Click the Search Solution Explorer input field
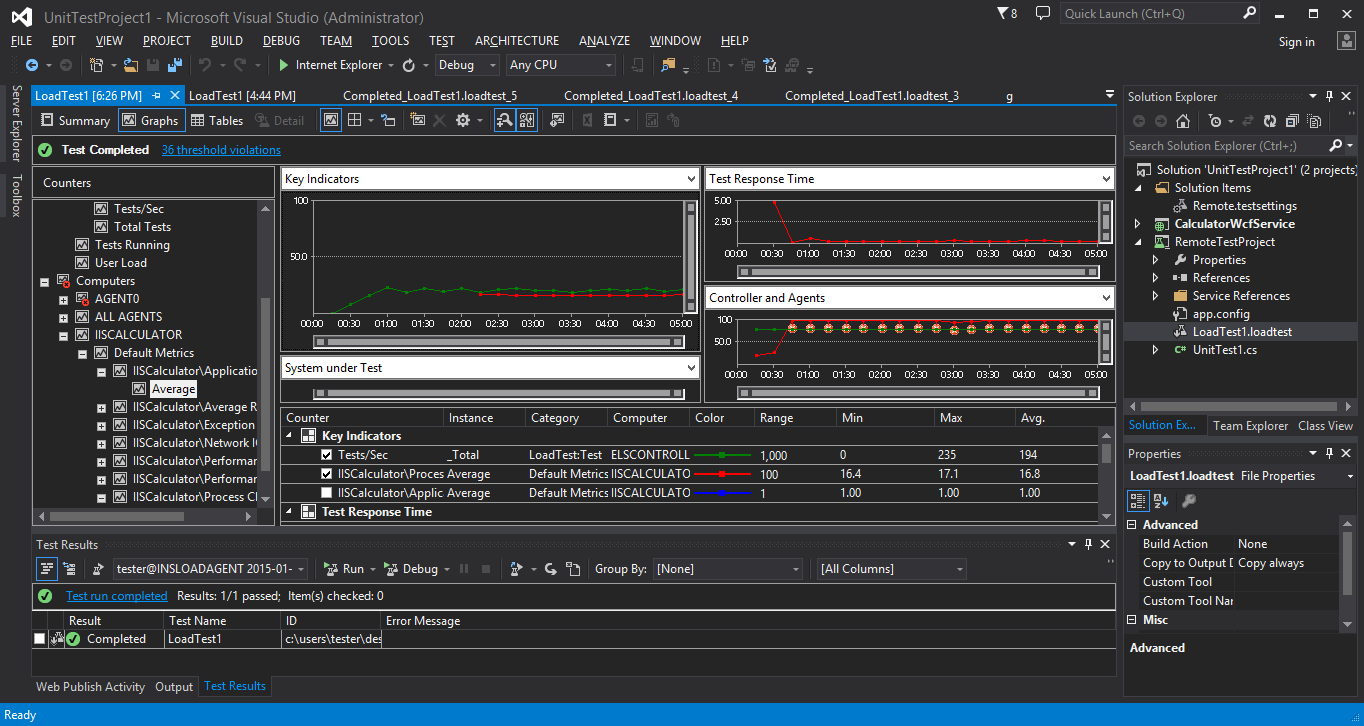This screenshot has width=1364, height=726. click(1226, 146)
